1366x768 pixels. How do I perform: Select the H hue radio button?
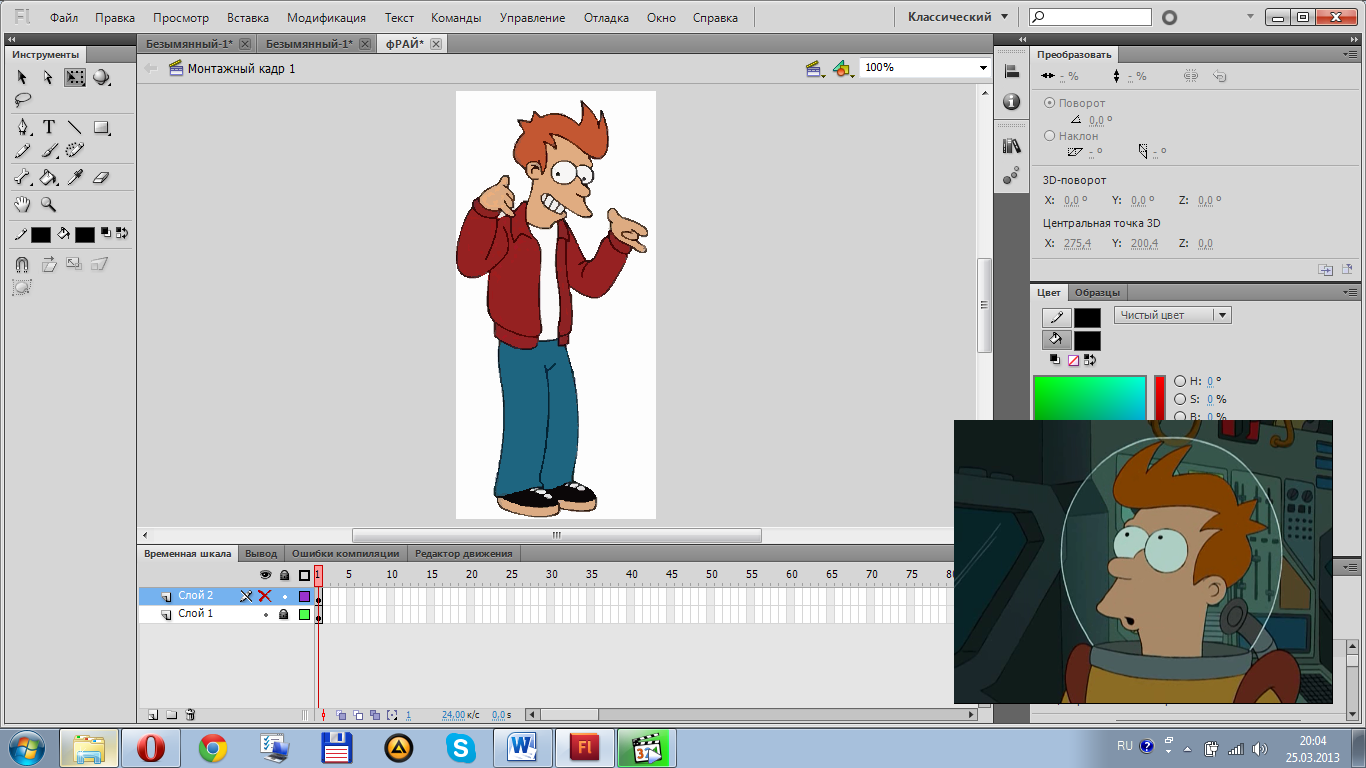[x=1180, y=381]
